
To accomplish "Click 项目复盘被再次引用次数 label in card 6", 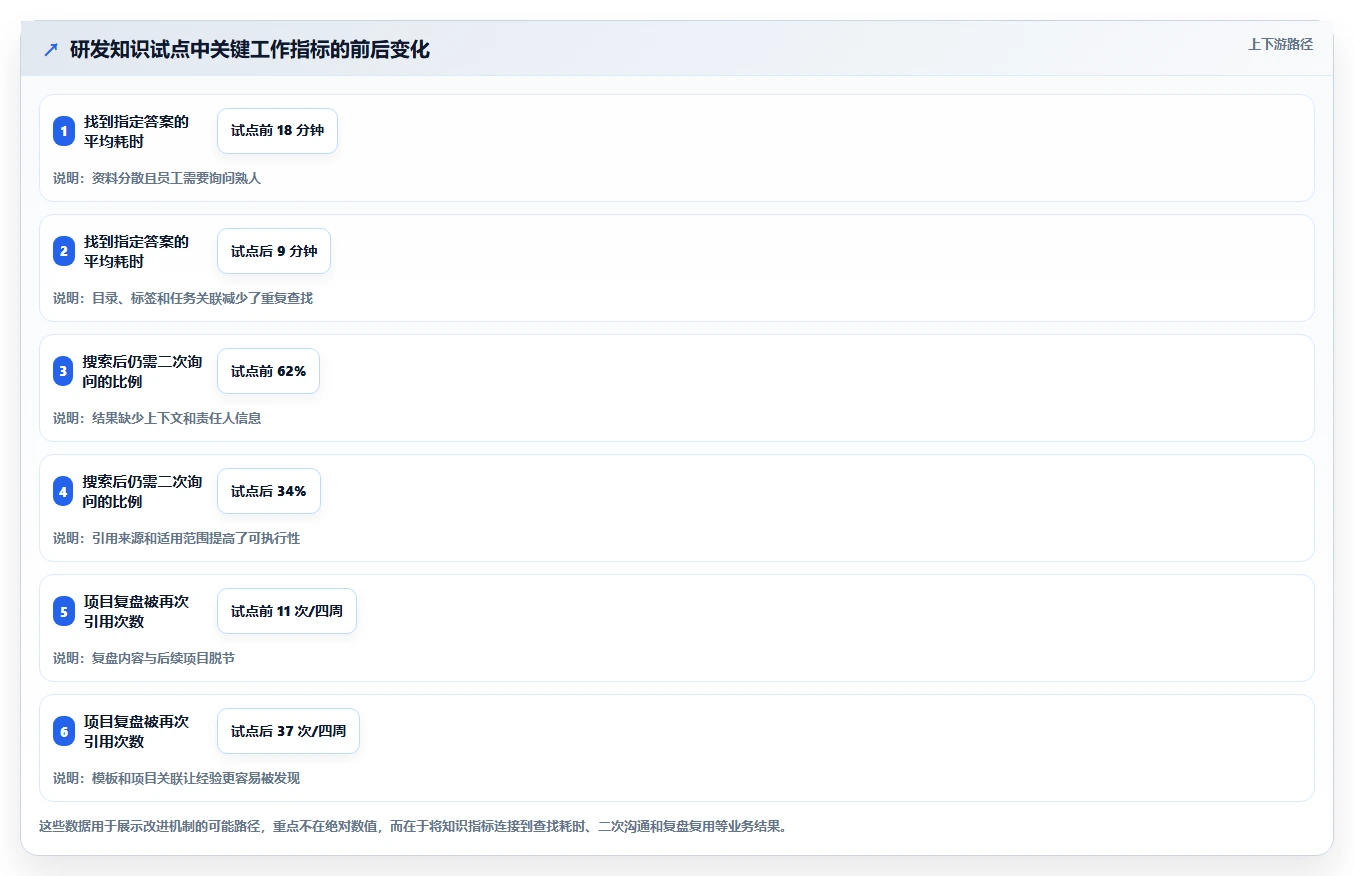I will pyautogui.click(x=136, y=731).
